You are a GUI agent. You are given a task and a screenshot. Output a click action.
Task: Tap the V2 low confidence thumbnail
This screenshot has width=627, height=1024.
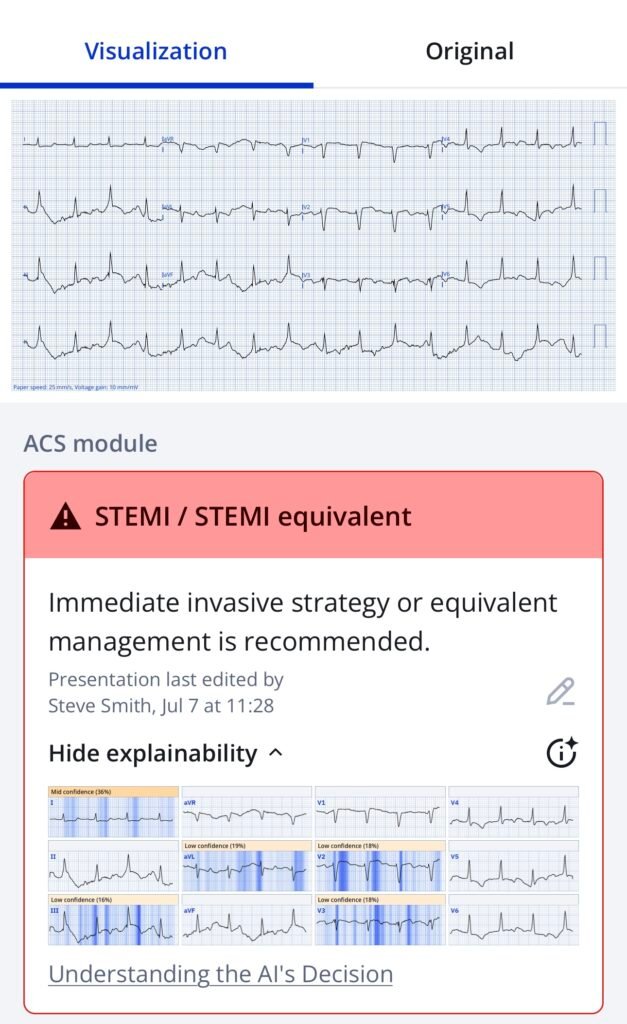(x=379, y=866)
